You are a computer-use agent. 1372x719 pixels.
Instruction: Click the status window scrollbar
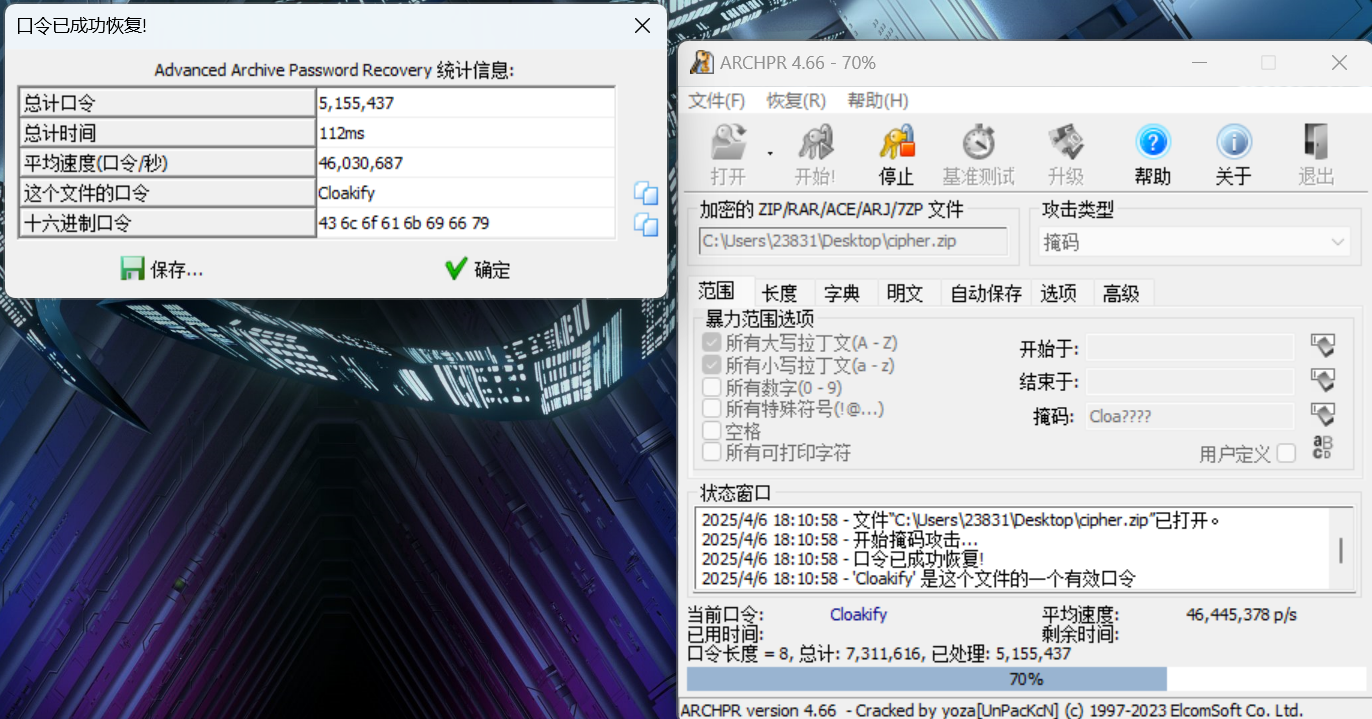1341,549
